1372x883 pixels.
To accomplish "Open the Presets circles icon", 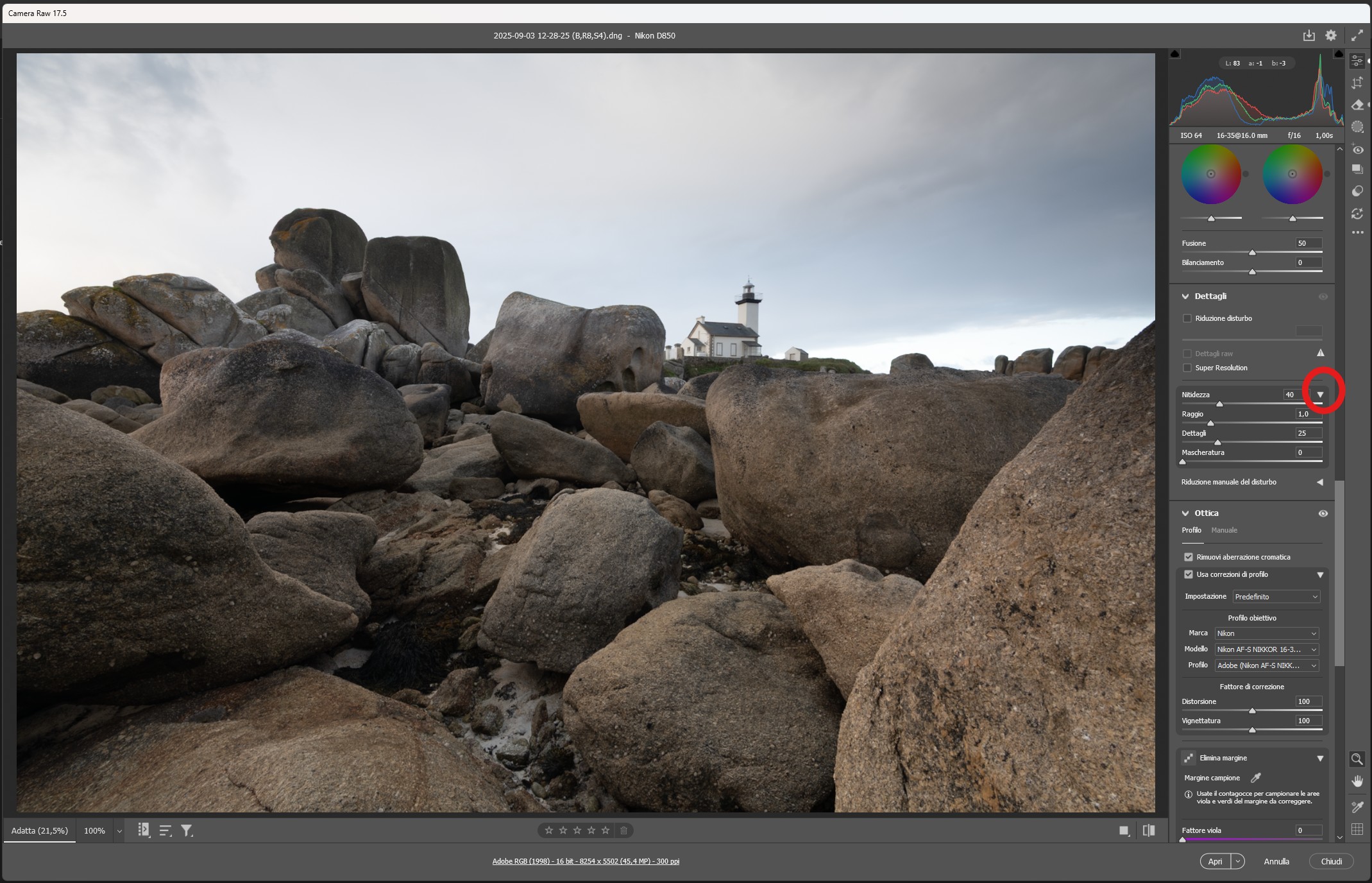I will (1357, 191).
